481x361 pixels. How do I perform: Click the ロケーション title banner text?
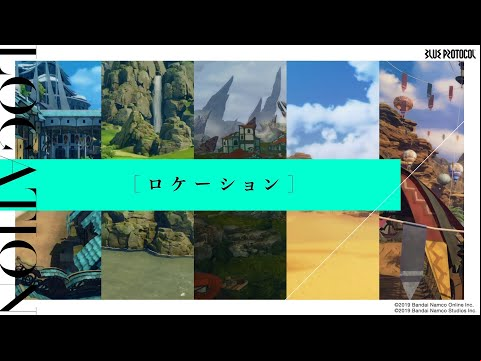tap(214, 184)
